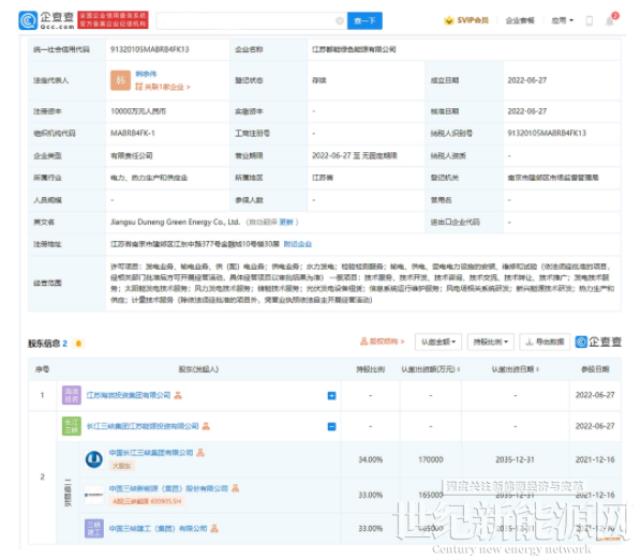Image resolution: width=640 pixels, height=560 pixels.
Task: Click the legal representative's orange avatar
Action: tap(120, 80)
